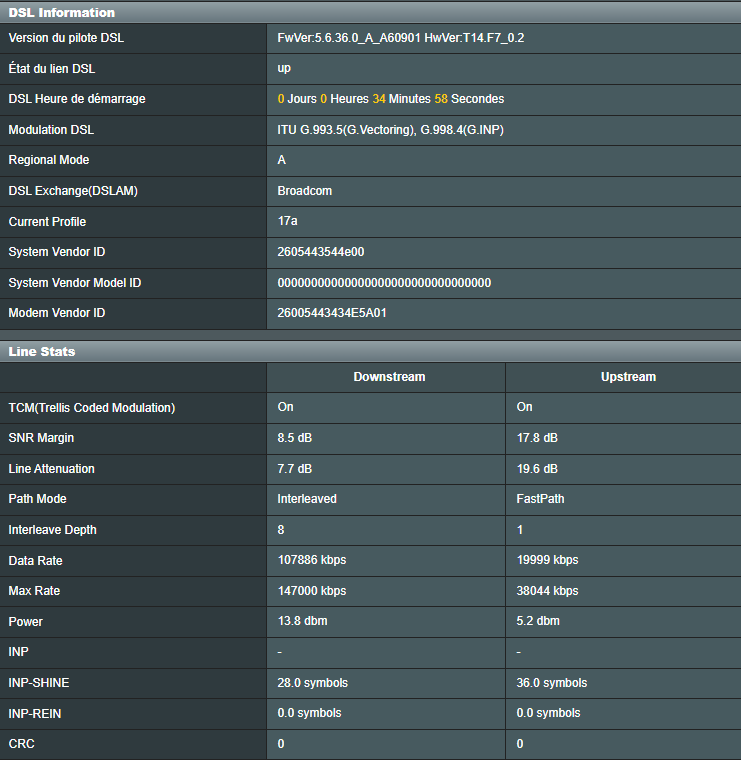
Task: Click the upstream FastPath value
Action: 541,499
